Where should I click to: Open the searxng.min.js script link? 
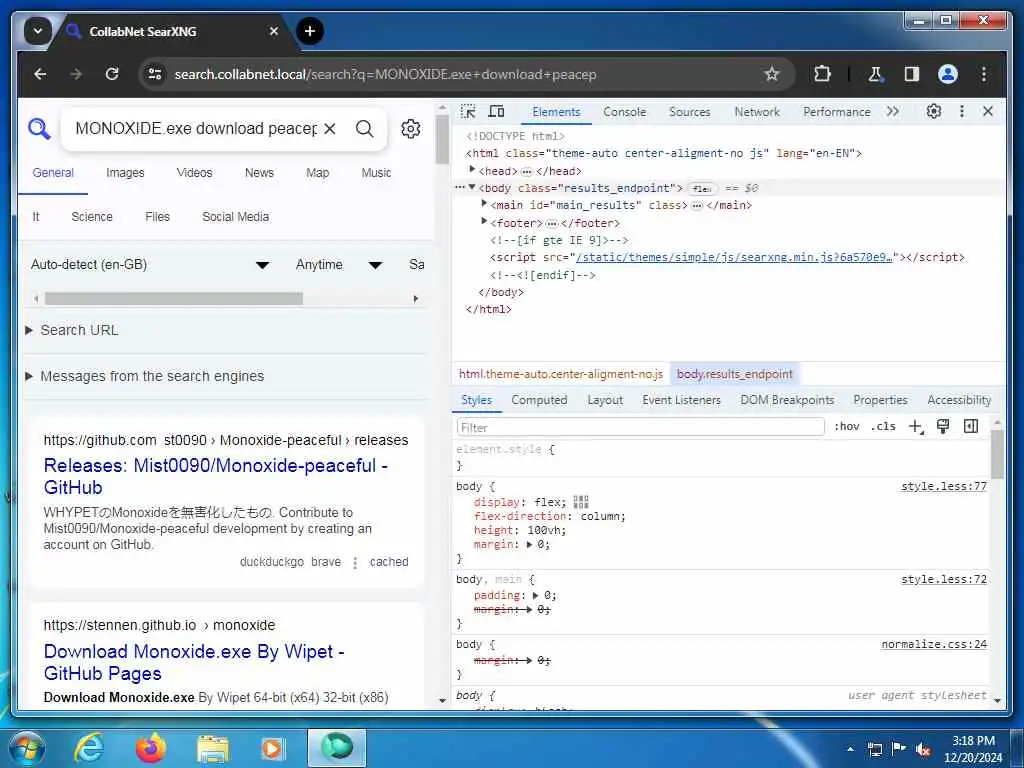[734, 257]
